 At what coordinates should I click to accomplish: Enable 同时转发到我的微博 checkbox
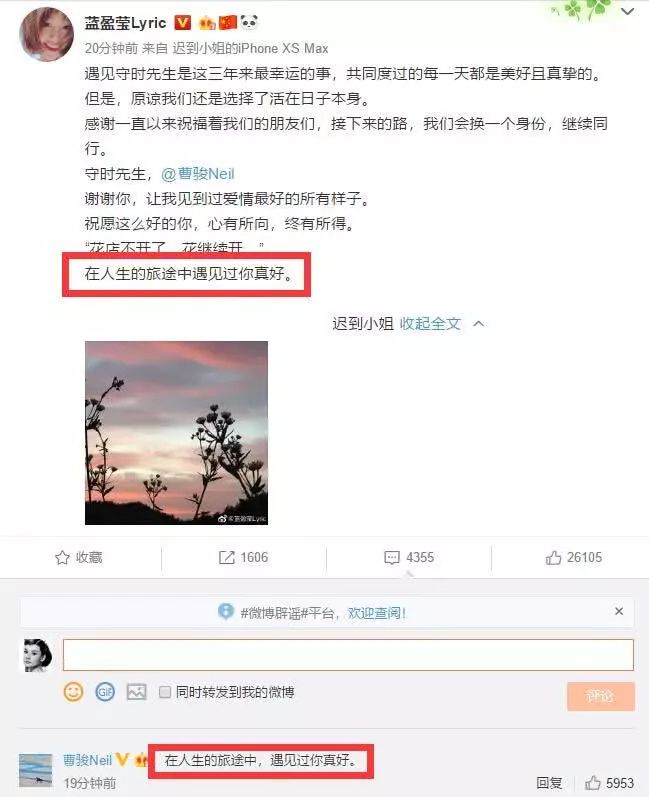tap(165, 692)
